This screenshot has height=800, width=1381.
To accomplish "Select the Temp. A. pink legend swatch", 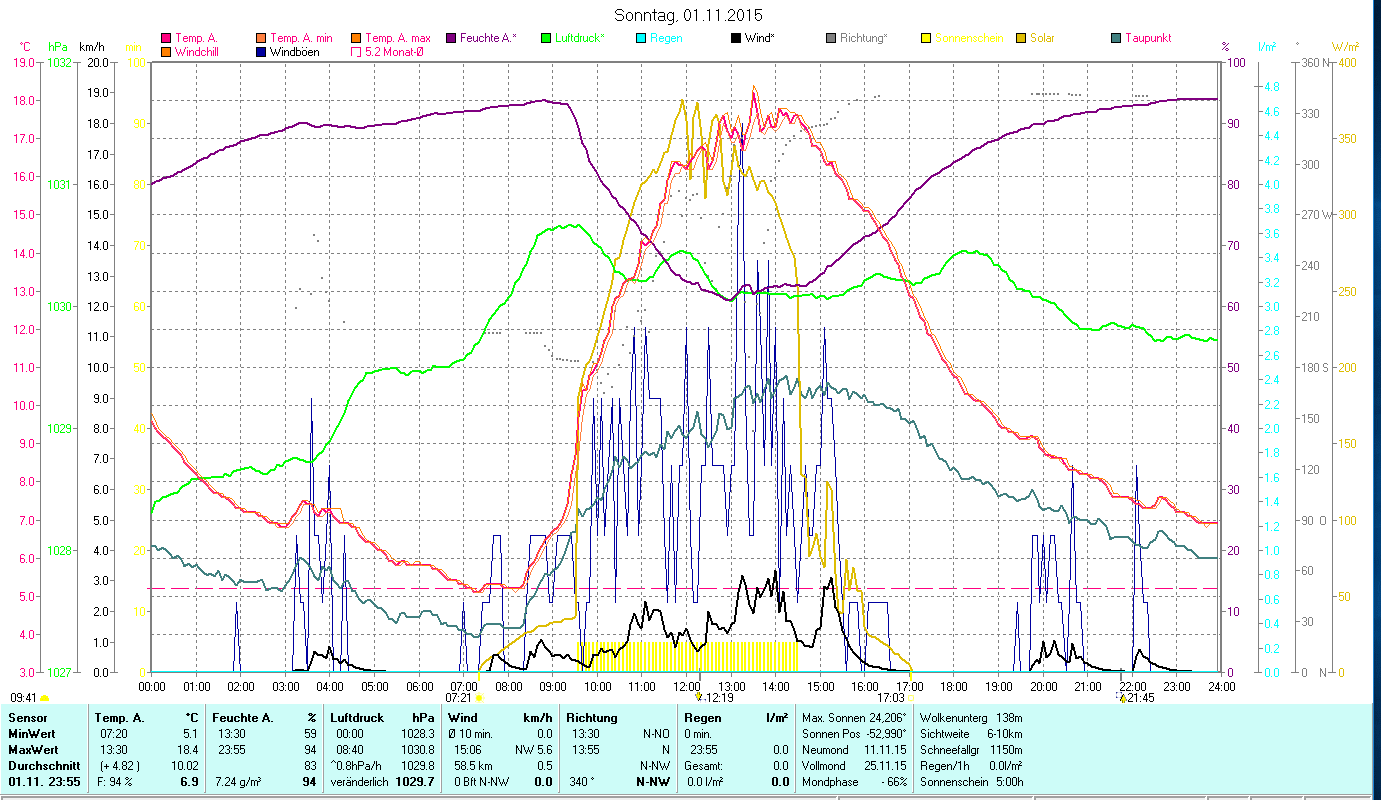I will (166, 38).
